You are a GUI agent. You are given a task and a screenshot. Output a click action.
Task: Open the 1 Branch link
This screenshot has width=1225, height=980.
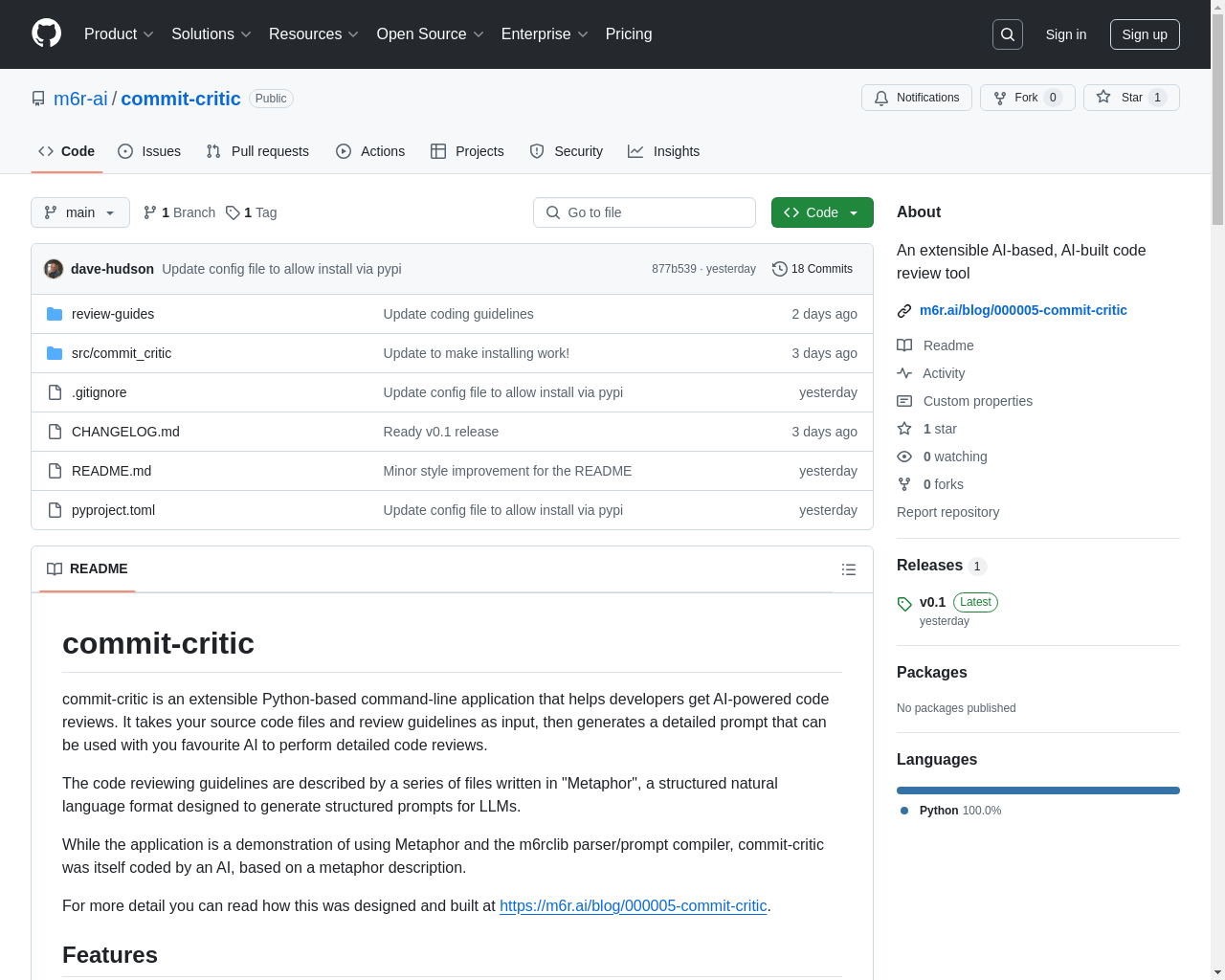(x=179, y=212)
